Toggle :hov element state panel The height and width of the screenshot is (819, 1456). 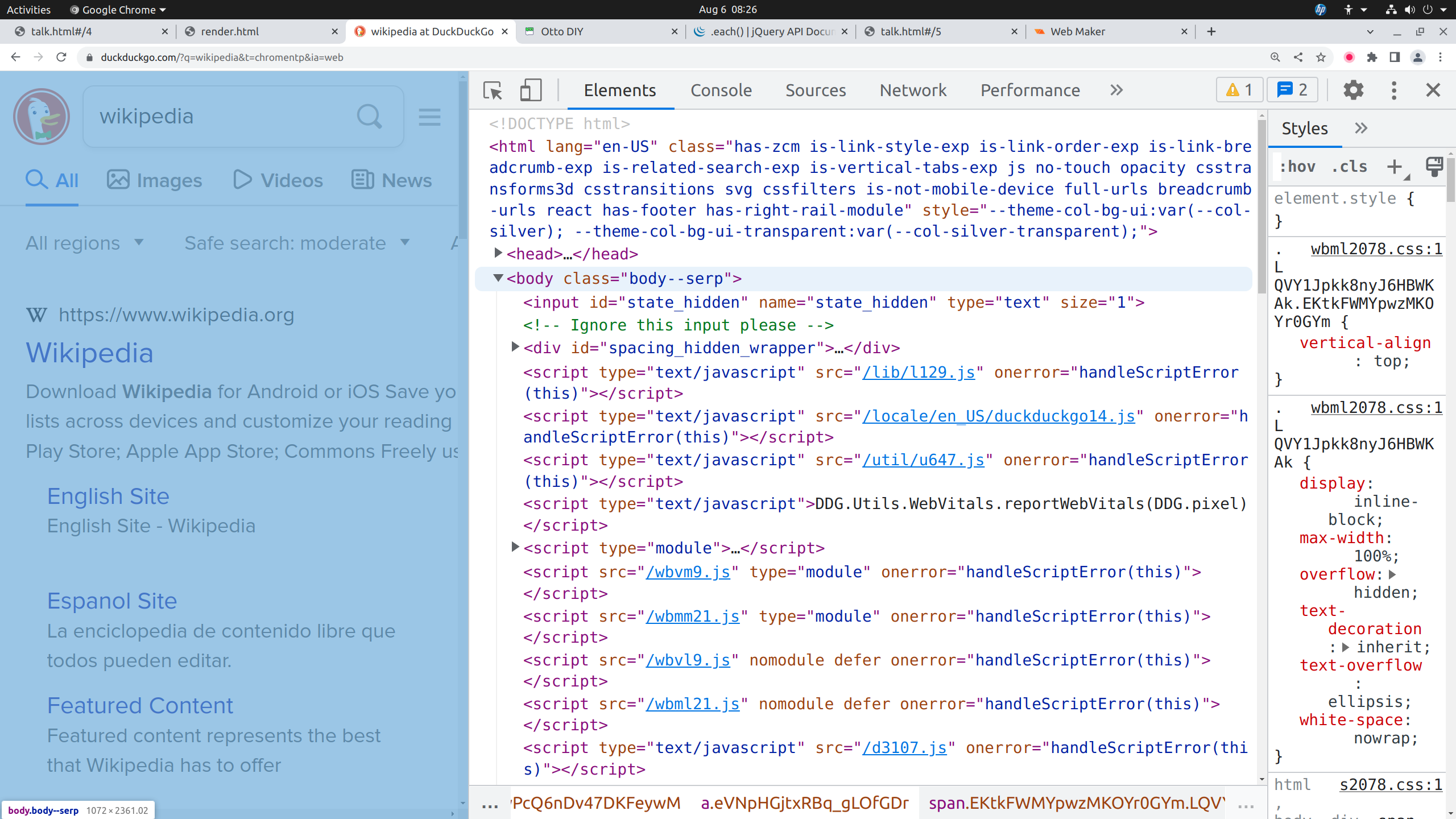(1297, 167)
